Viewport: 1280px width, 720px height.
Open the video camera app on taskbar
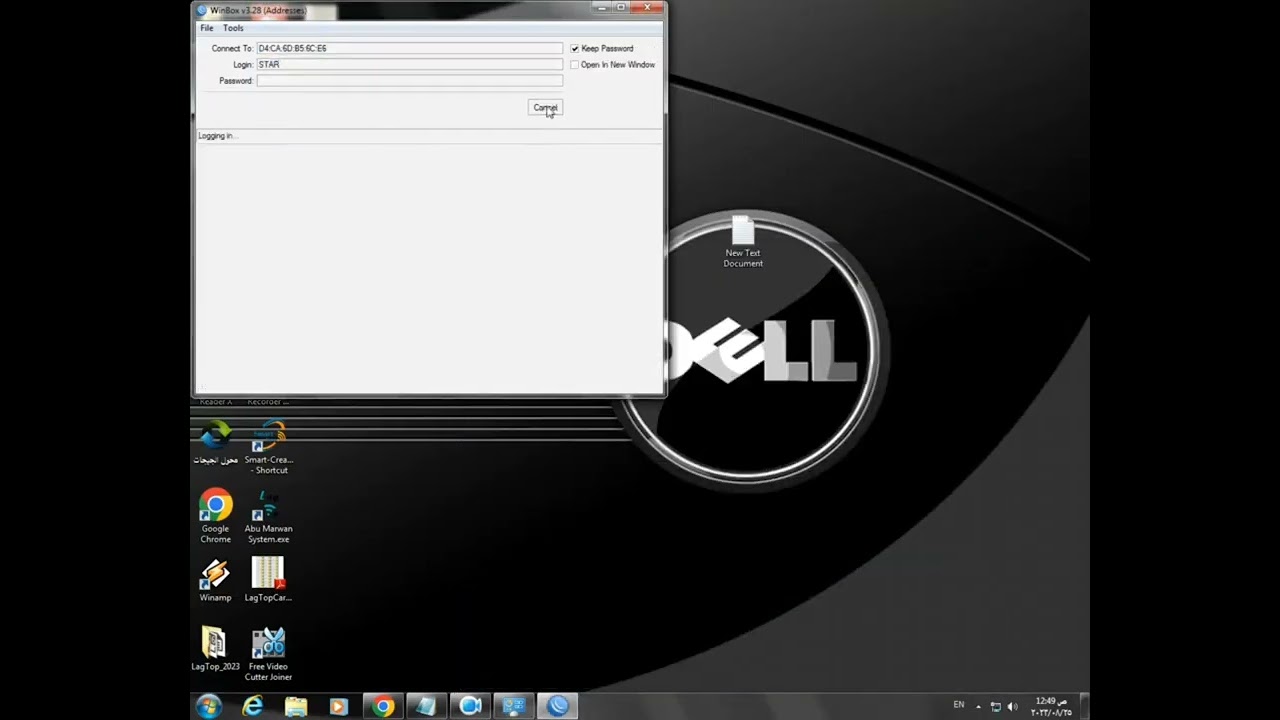tap(470, 706)
